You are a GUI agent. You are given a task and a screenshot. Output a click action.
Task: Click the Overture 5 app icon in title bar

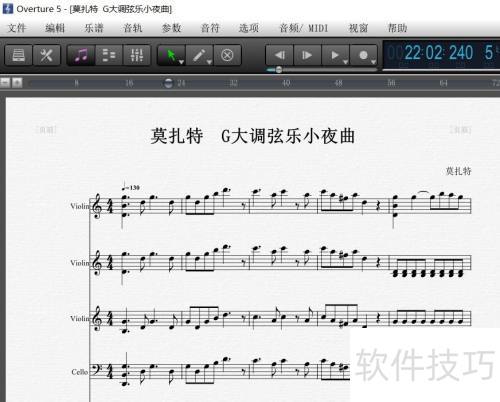7,8
